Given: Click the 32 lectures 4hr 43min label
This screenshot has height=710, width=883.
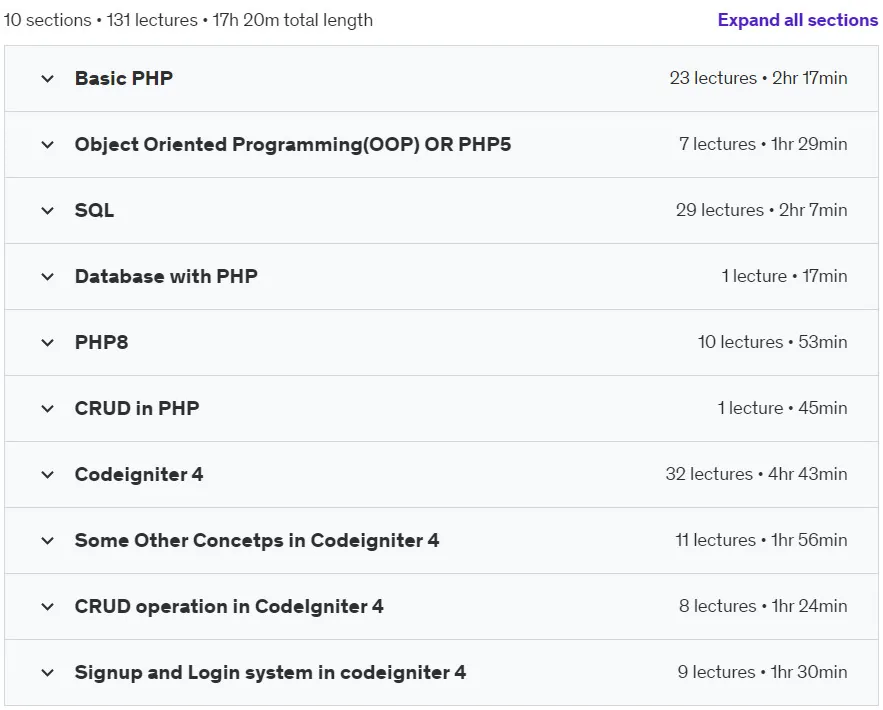Looking at the screenshot, I should point(756,474).
